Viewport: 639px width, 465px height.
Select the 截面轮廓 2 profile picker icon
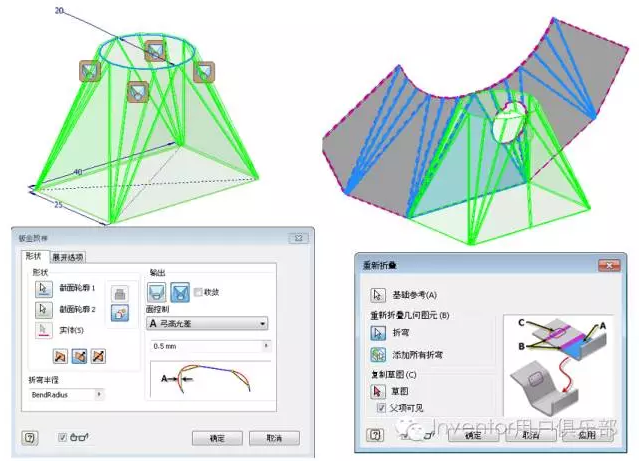pyautogui.click(x=42, y=308)
